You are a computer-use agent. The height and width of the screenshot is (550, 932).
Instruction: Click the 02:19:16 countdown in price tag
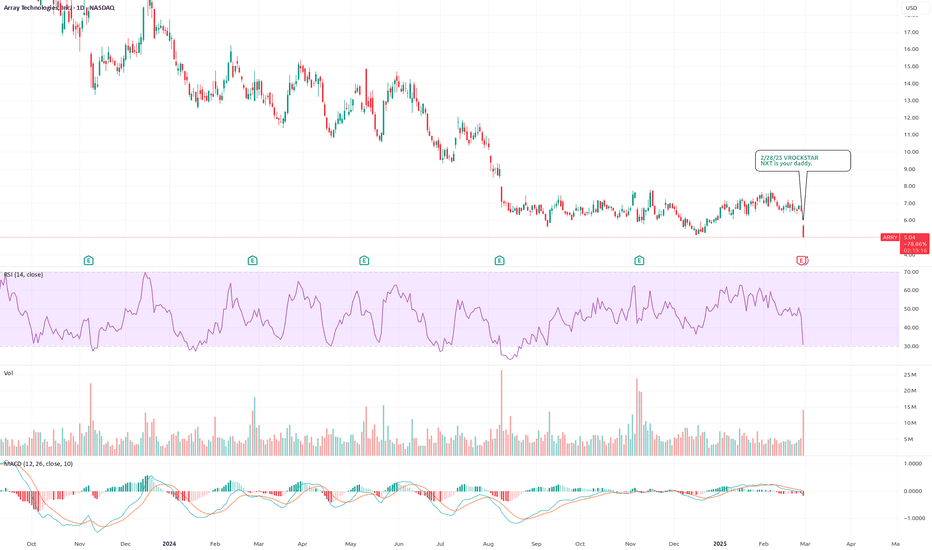[x=915, y=250]
